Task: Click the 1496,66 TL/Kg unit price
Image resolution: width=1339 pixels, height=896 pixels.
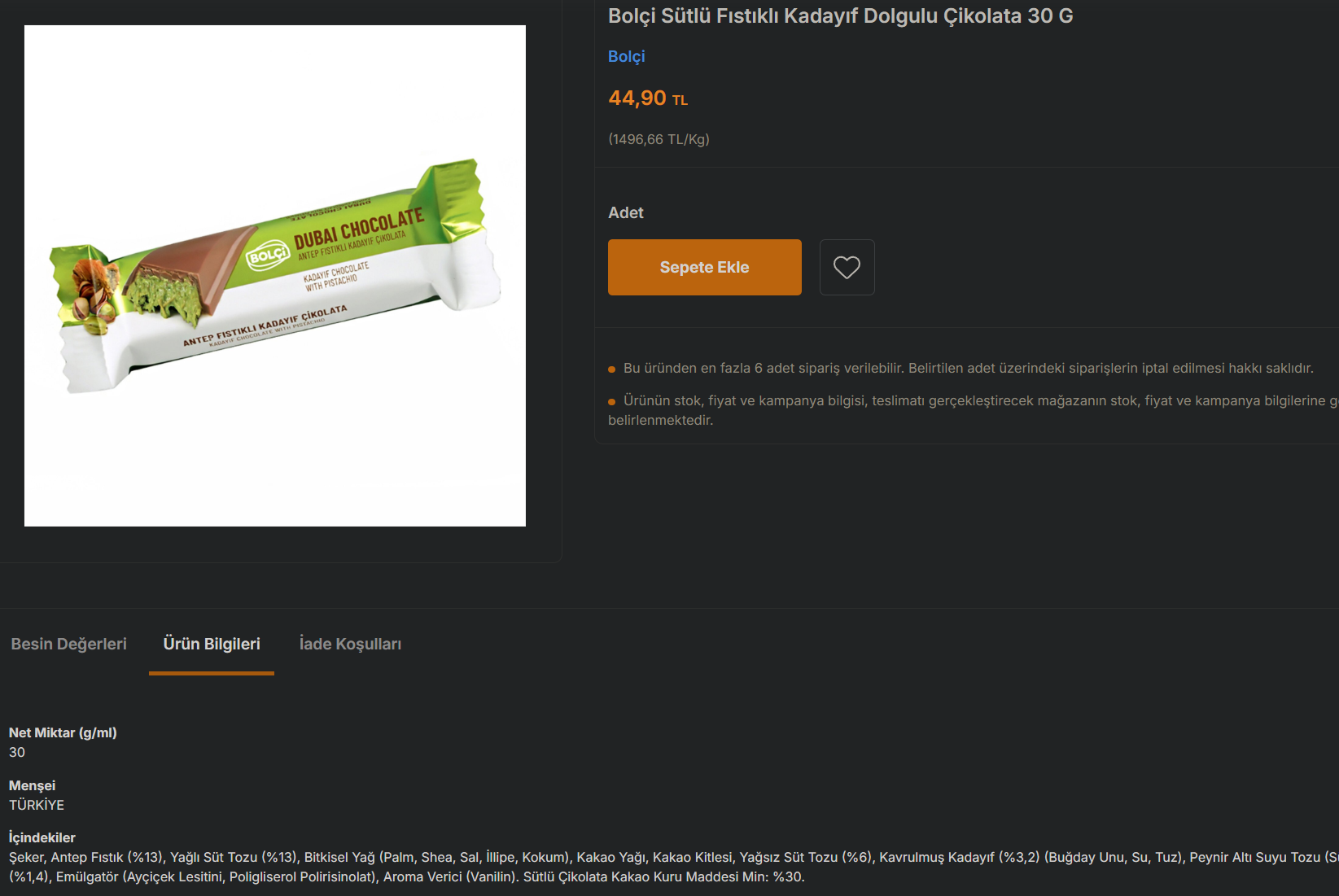Action: point(659,139)
